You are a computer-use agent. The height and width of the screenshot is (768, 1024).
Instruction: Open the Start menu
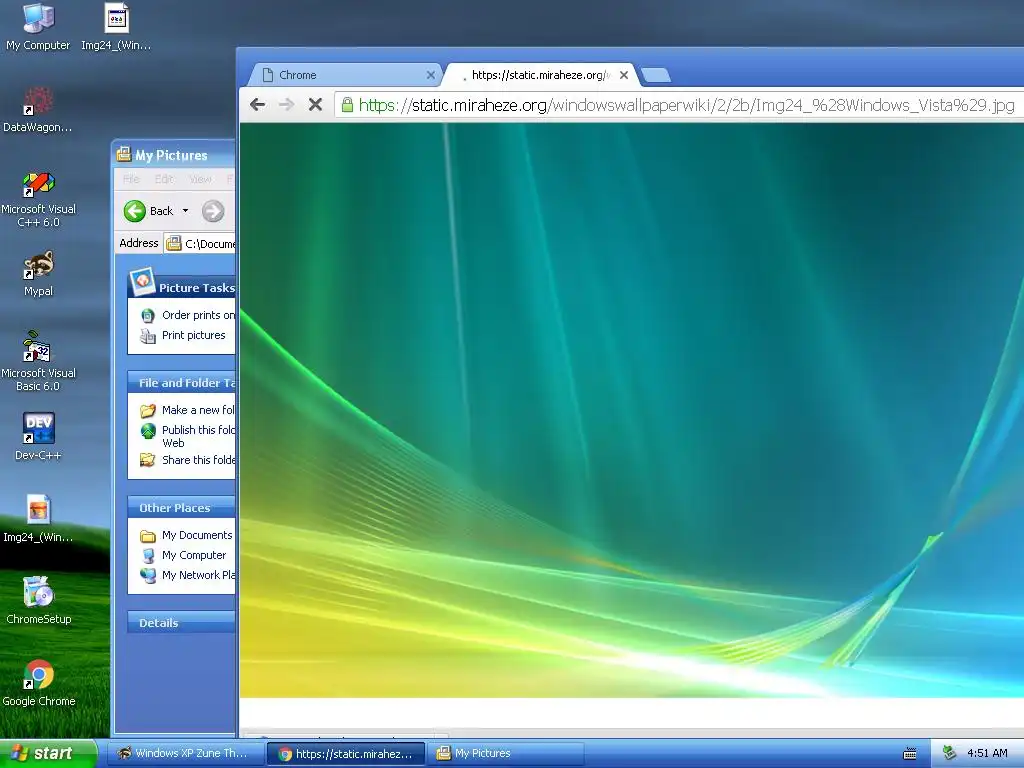click(x=48, y=753)
